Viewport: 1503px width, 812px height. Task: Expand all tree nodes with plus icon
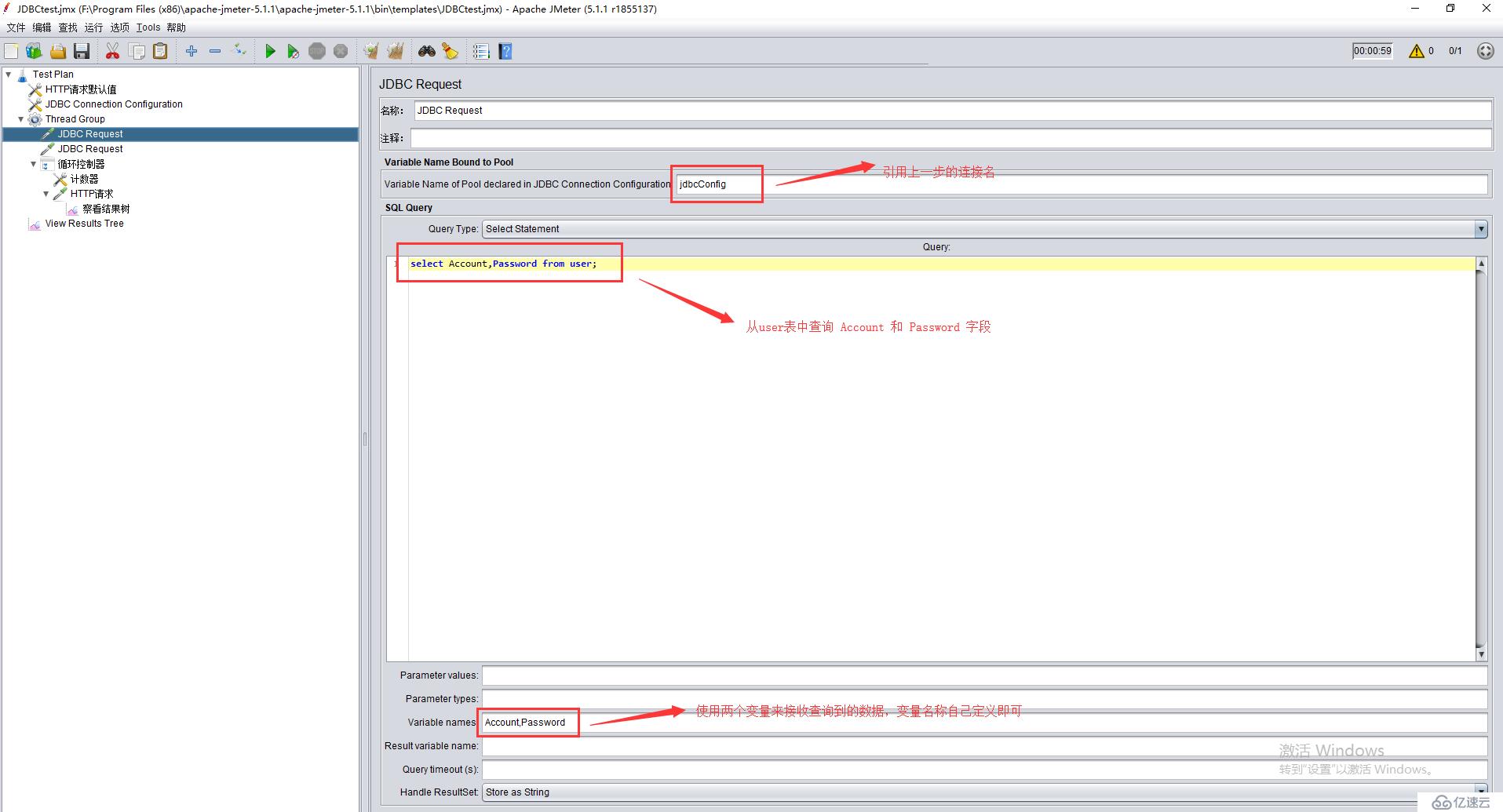192,51
